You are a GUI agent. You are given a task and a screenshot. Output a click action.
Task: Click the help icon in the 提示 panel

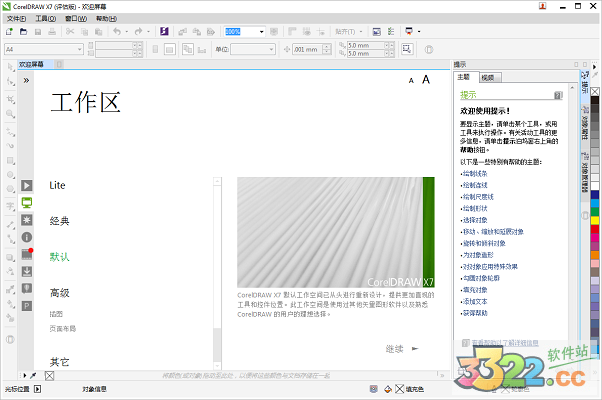click(557, 95)
